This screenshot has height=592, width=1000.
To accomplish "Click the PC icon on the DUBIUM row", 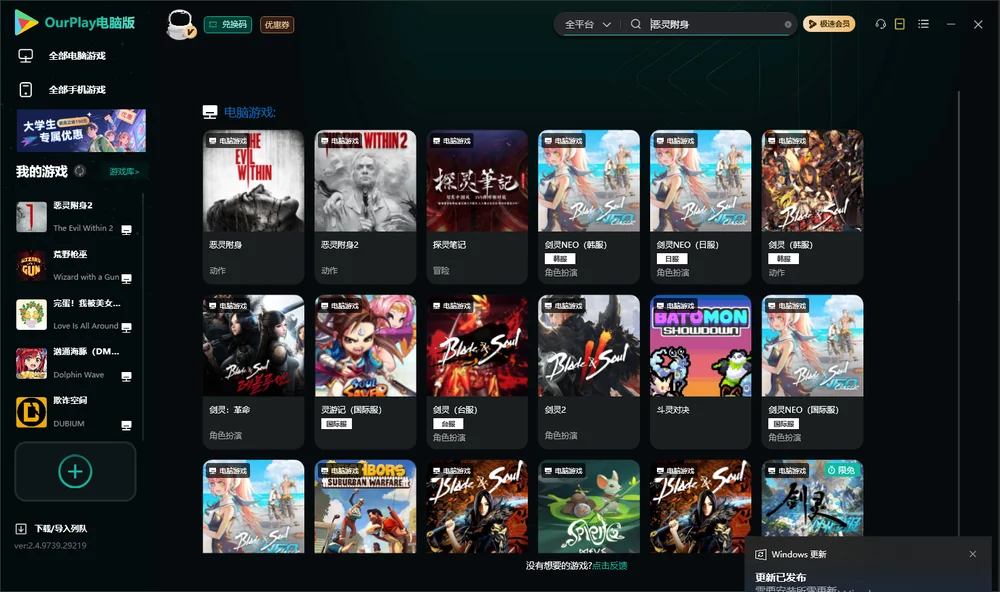I will pos(126,426).
